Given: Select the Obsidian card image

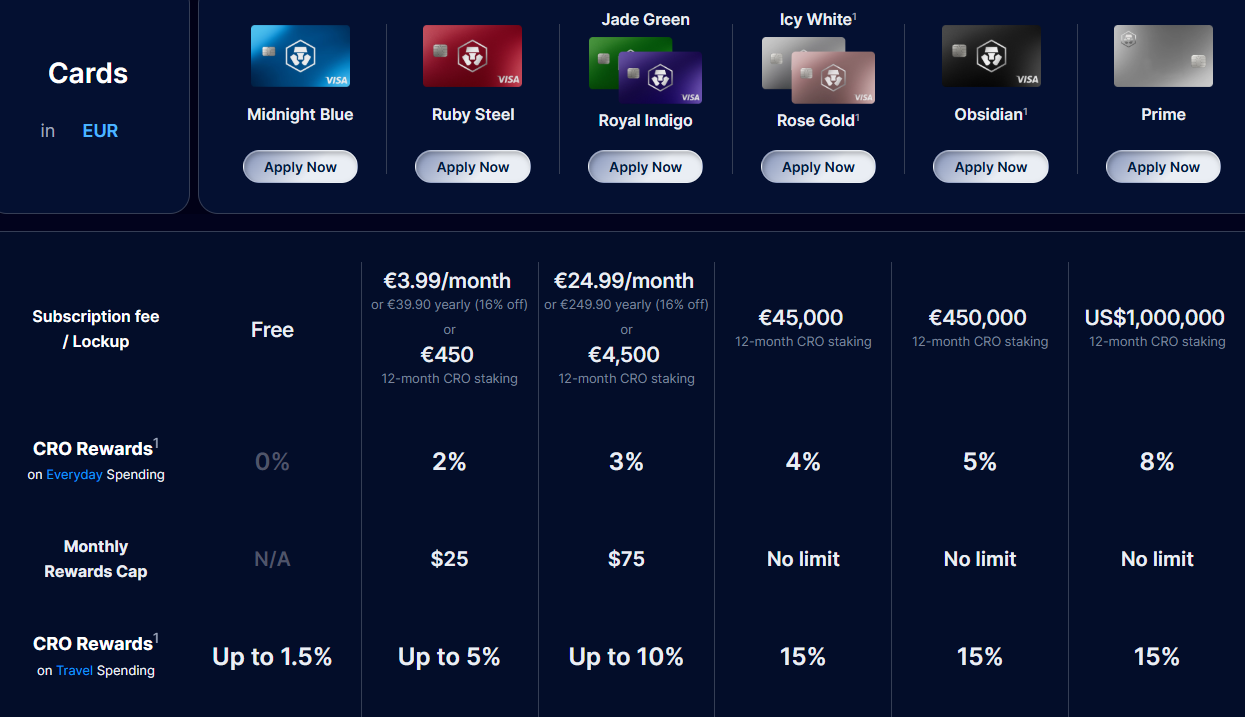Looking at the screenshot, I should click(x=991, y=56).
